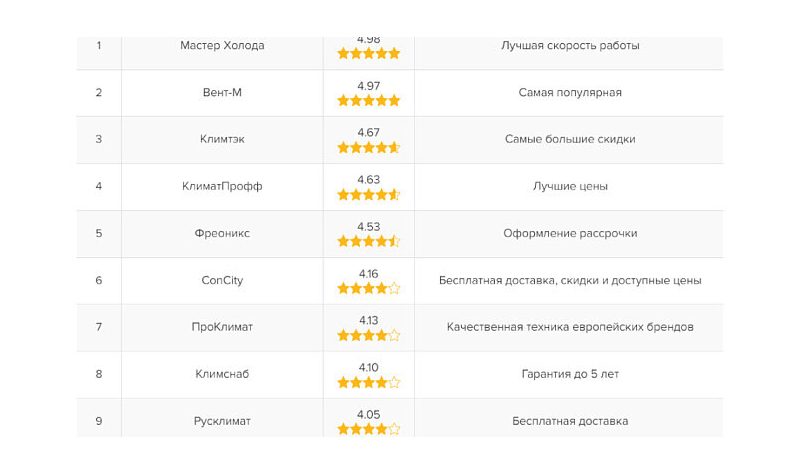Click the Фреоникс star rating
This screenshot has height=473, width=800.
pyautogui.click(x=368, y=242)
